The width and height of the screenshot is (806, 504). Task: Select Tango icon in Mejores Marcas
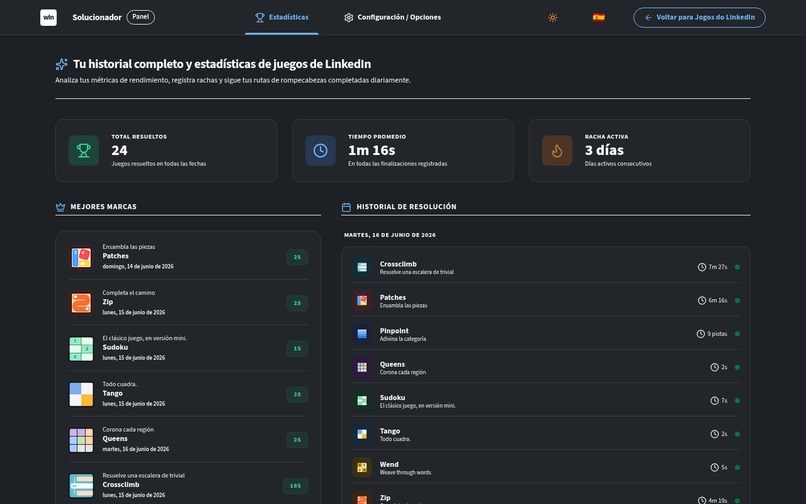(81, 394)
